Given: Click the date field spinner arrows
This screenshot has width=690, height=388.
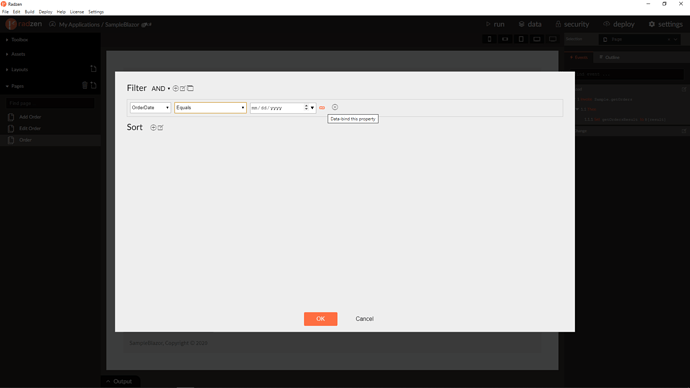Looking at the screenshot, I should click(306, 108).
